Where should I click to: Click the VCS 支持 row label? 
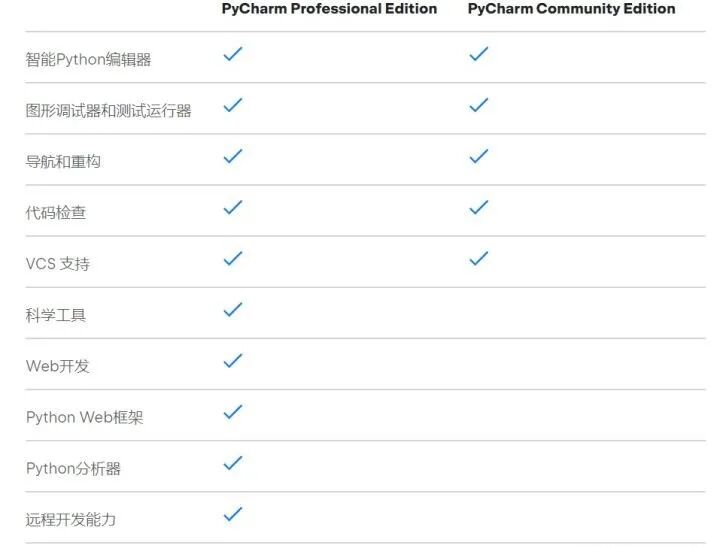[x=58, y=264]
